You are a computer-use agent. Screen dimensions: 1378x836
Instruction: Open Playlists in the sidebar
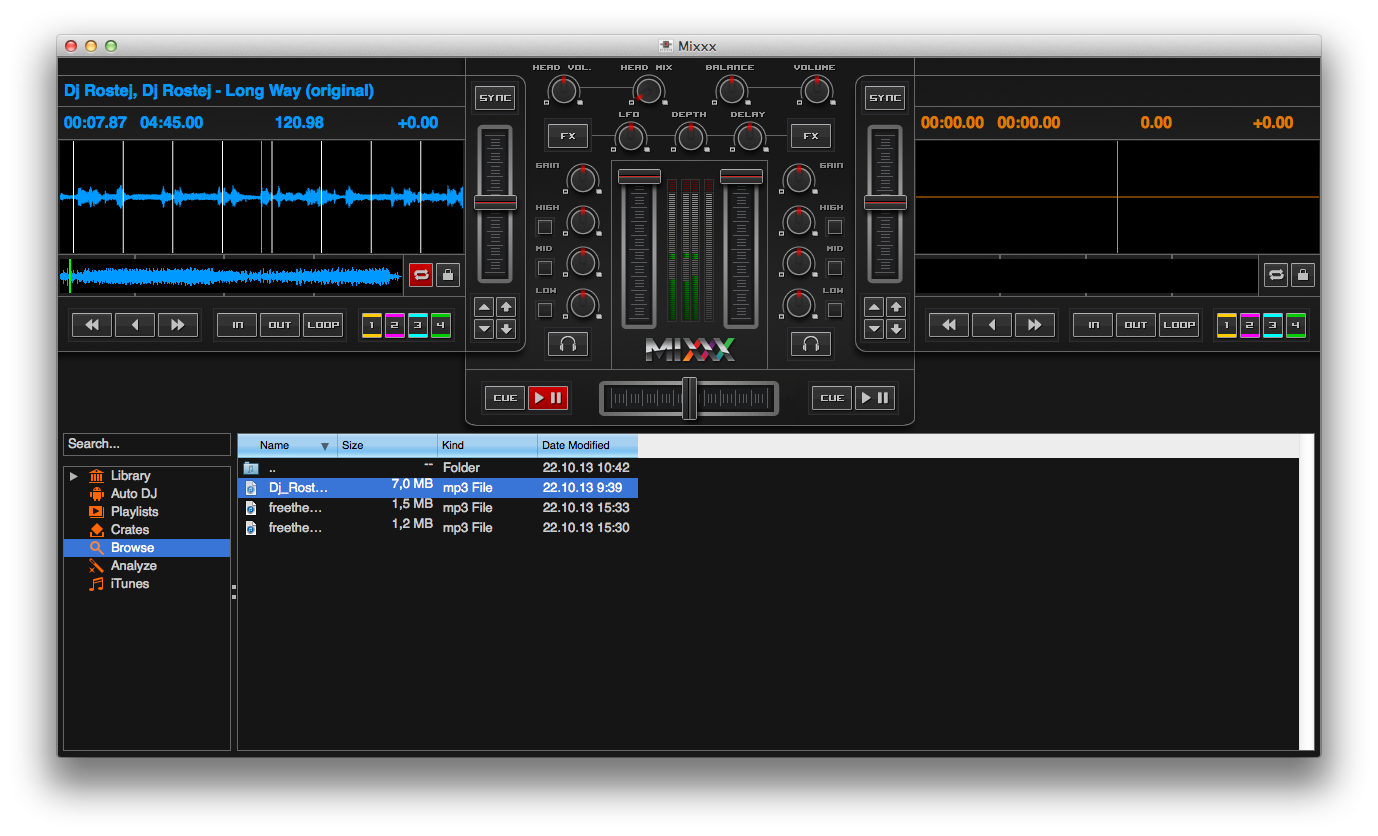tap(135, 512)
